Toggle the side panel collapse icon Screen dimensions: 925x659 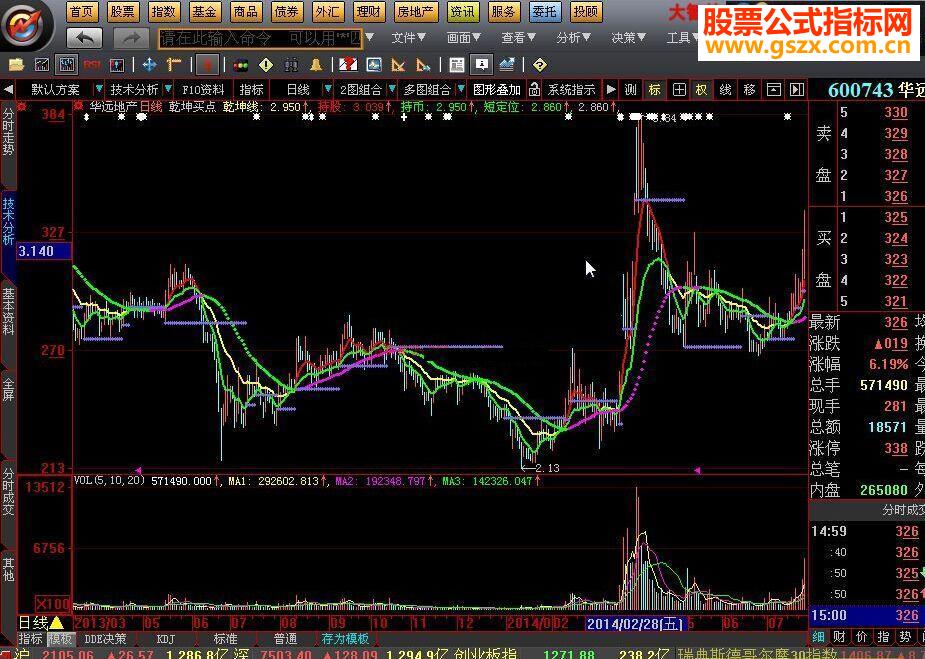(x=797, y=90)
